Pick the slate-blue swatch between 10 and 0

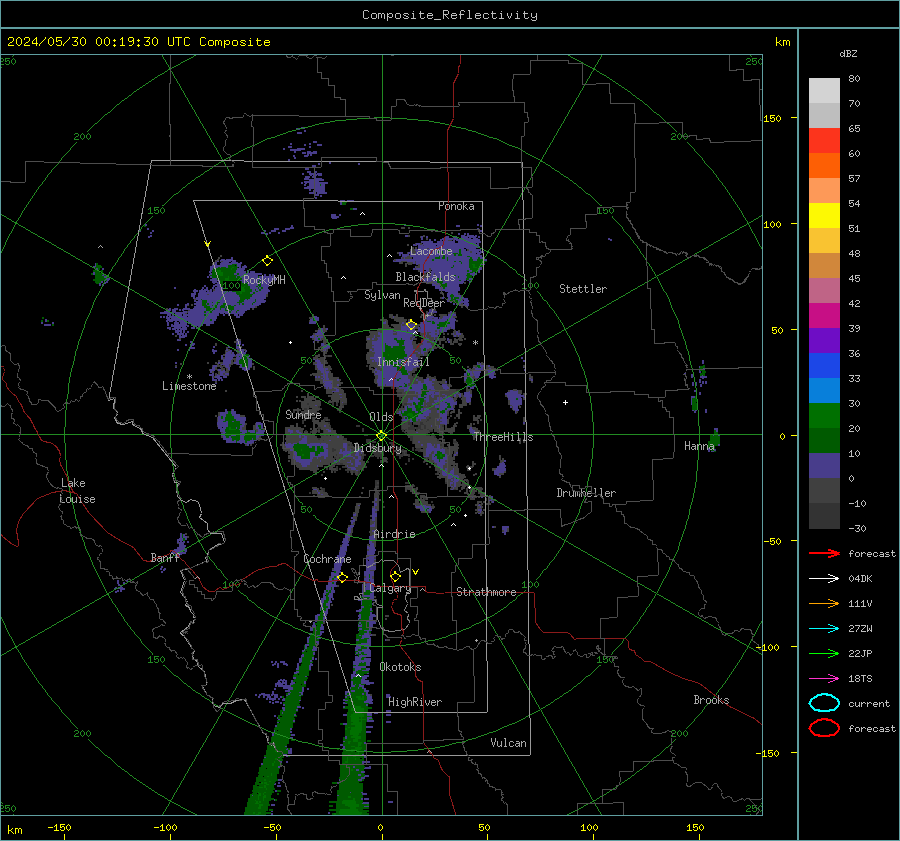[x=824, y=466]
